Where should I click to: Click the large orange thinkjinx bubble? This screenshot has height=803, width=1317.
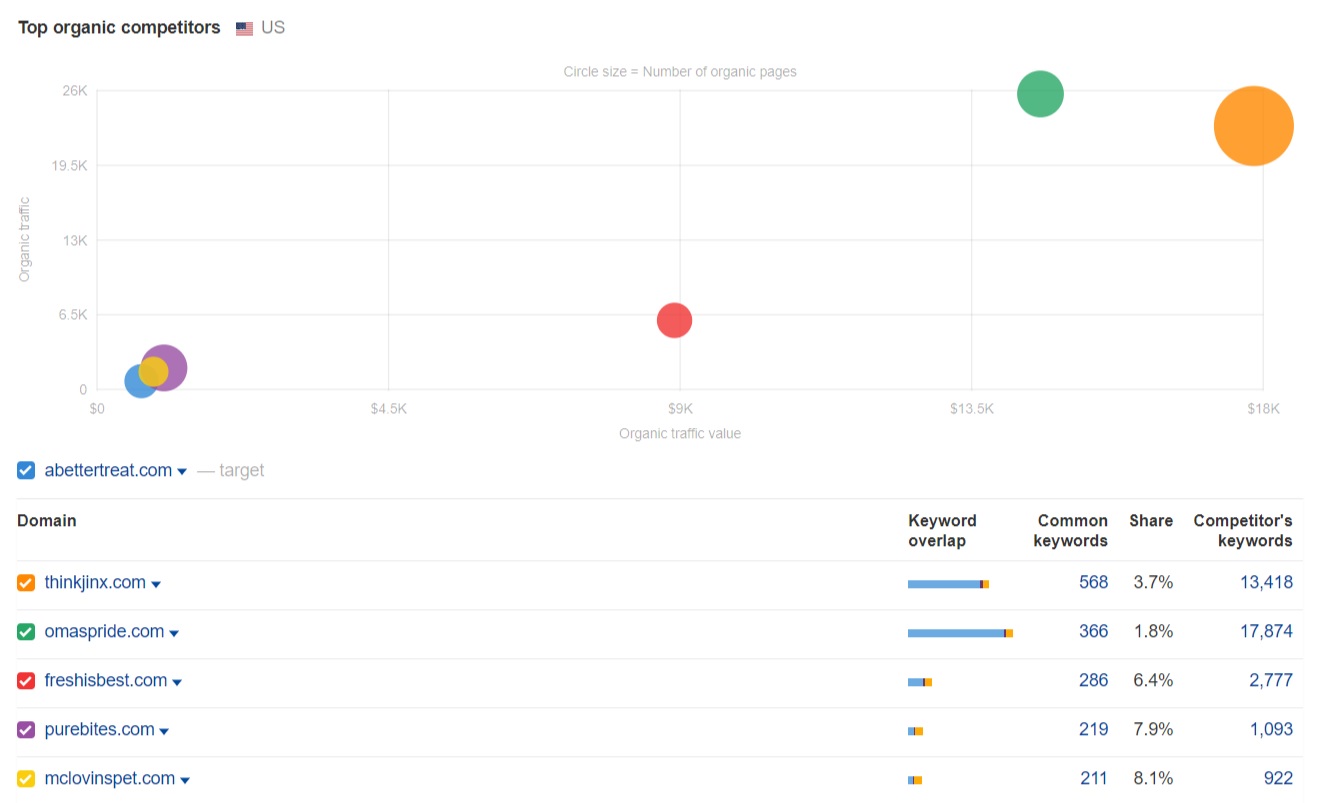click(x=1253, y=126)
